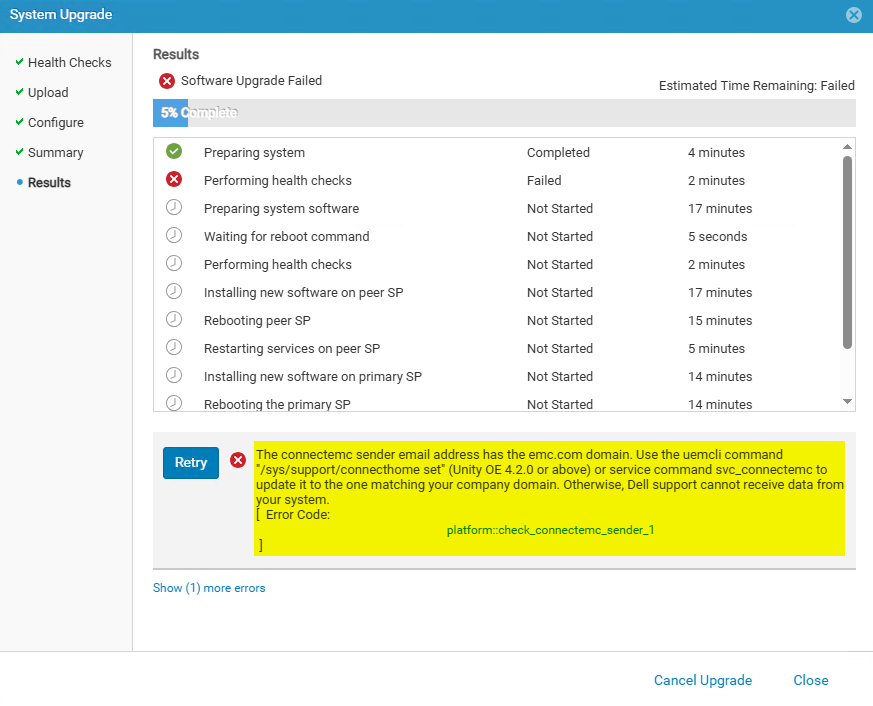Click the Close link at the bottom
The height and width of the screenshot is (706, 873).
pos(810,680)
